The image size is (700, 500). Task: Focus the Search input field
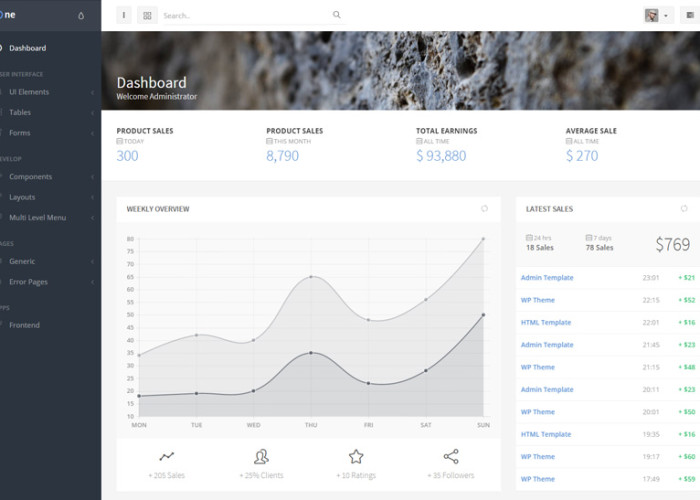pyautogui.click(x=246, y=16)
